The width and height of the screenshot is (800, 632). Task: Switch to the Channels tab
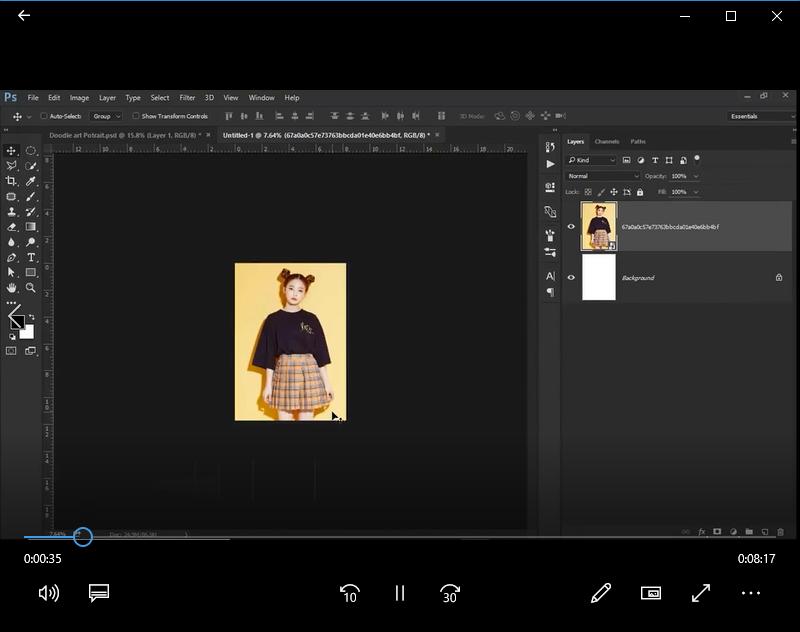point(607,142)
